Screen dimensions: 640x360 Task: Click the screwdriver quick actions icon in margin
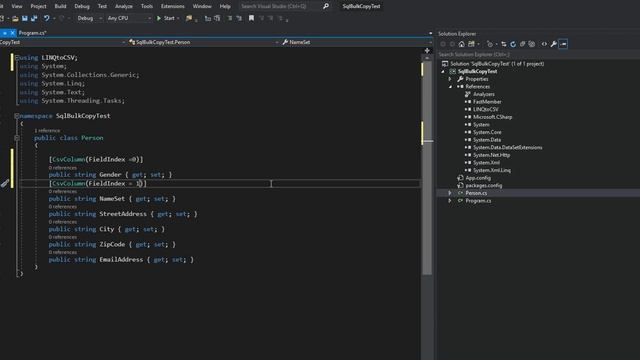pos(5,184)
